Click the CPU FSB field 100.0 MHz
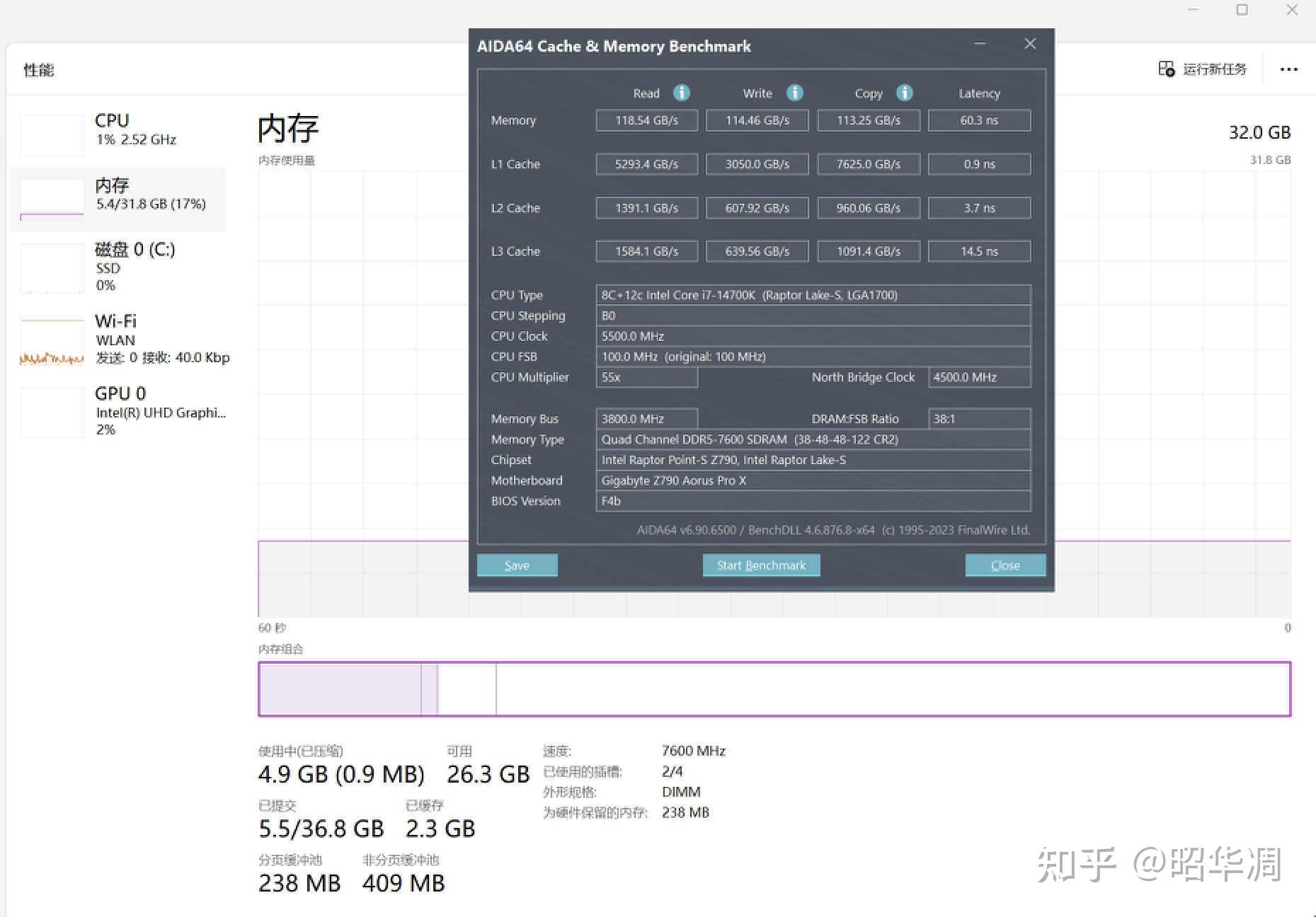This screenshot has height=917, width=1316. pos(813,357)
